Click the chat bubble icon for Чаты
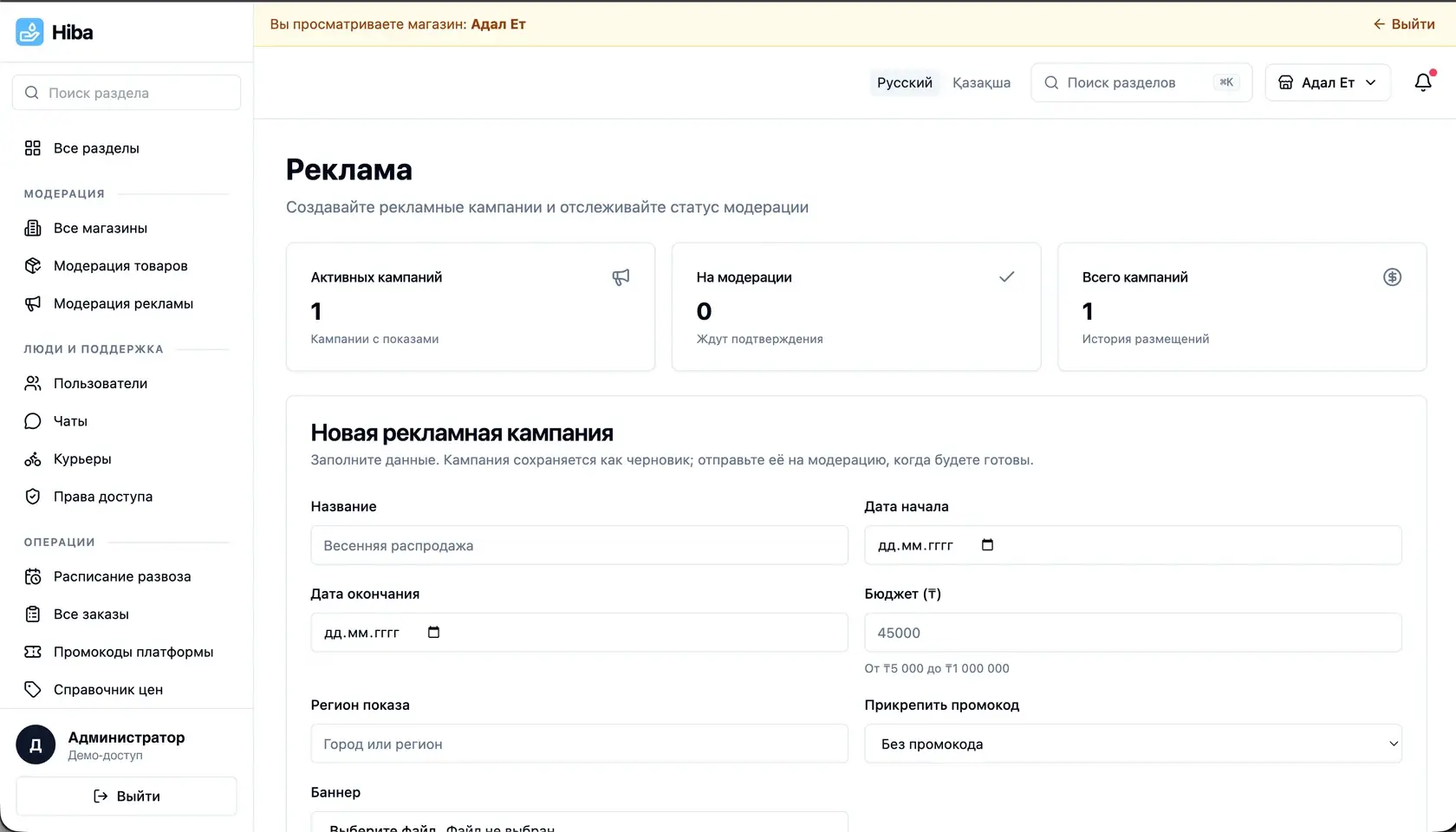The height and width of the screenshot is (832, 1456). [x=33, y=421]
